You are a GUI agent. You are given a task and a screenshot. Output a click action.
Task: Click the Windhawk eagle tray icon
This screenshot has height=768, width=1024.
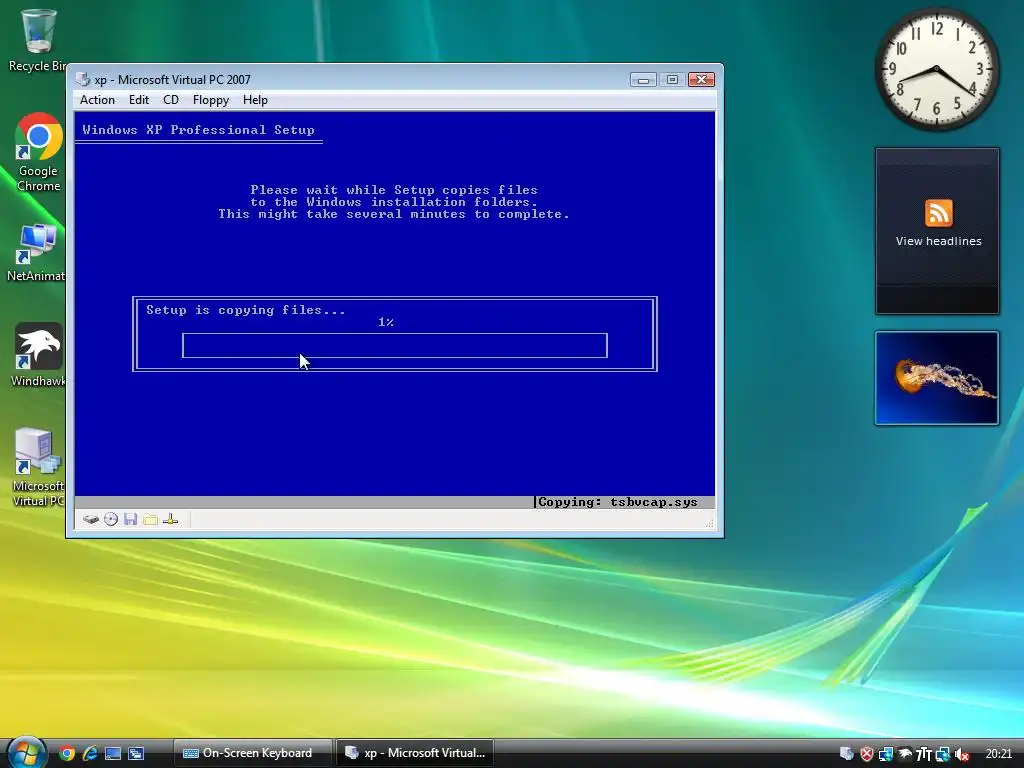[904, 754]
